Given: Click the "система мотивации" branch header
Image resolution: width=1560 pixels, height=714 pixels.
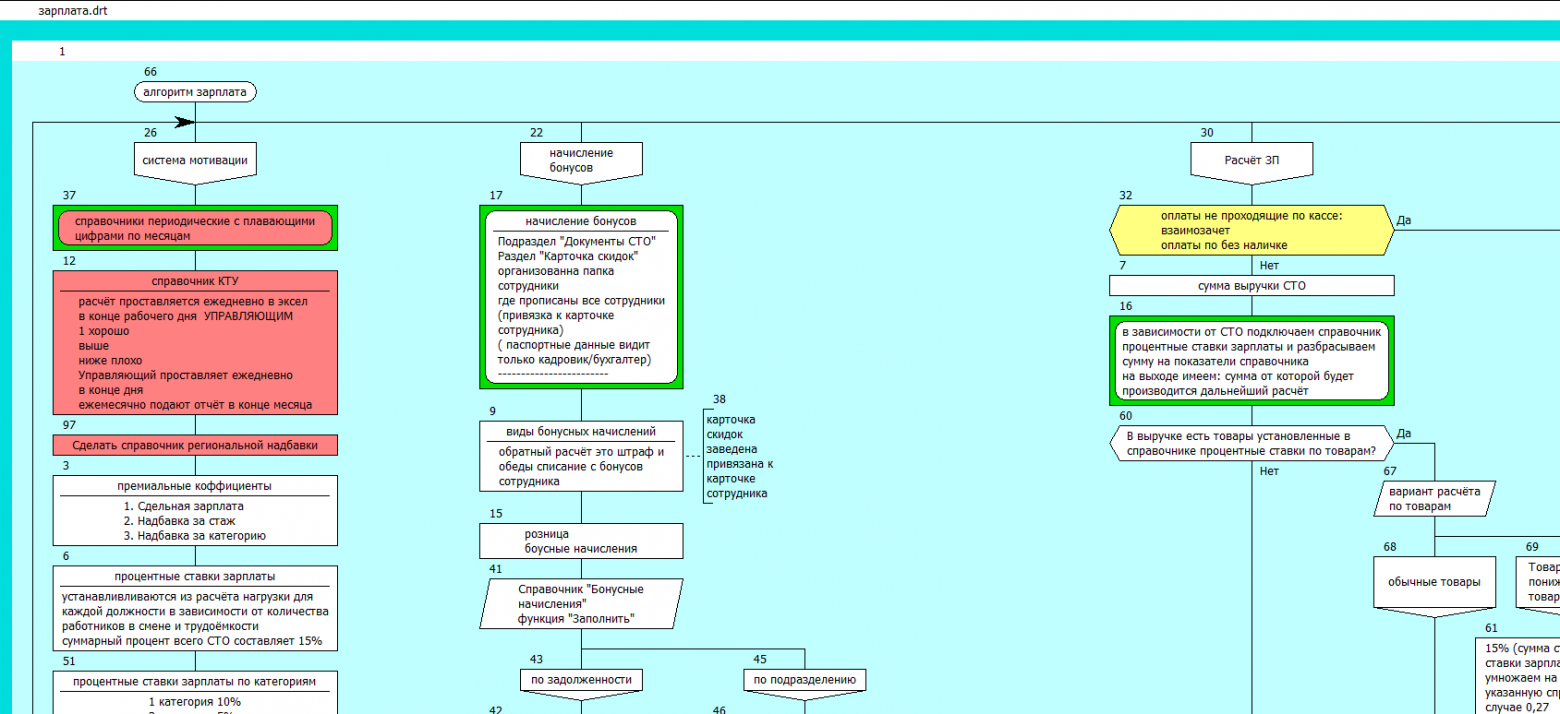Looking at the screenshot, I should (195, 160).
